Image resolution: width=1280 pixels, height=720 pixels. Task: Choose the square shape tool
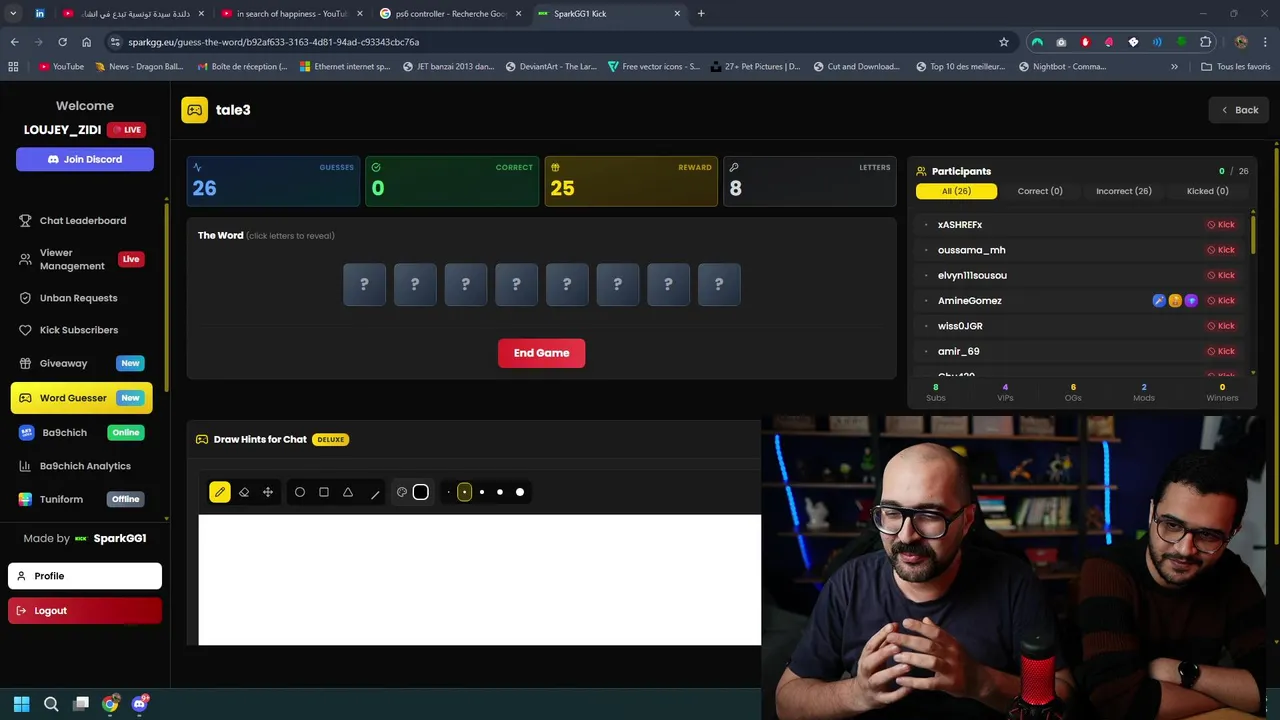[324, 492]
